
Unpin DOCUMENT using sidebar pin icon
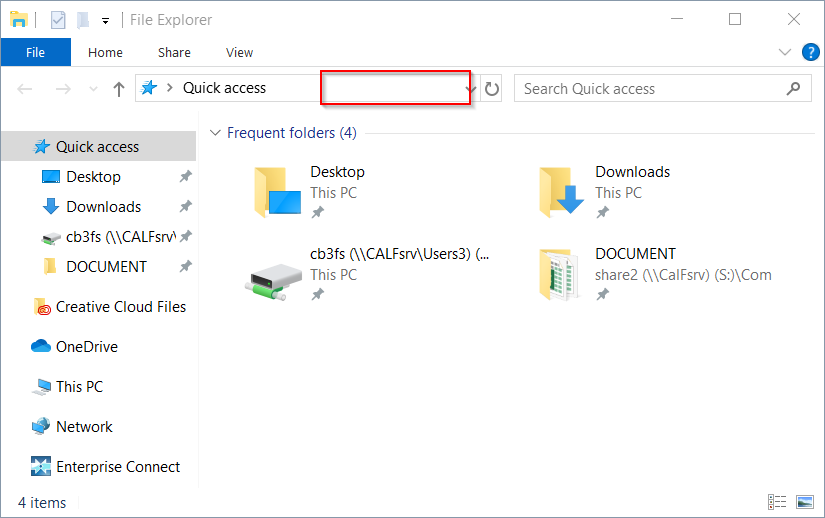(185, 267)
